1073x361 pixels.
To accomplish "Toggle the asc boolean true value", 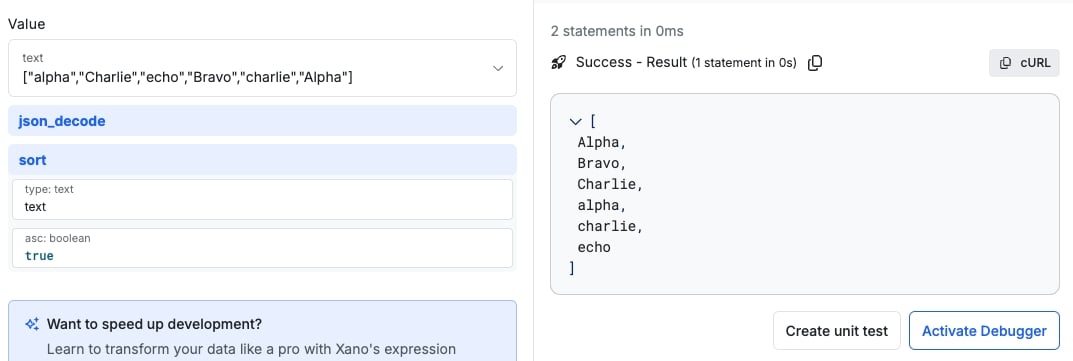I will [39, 256].
